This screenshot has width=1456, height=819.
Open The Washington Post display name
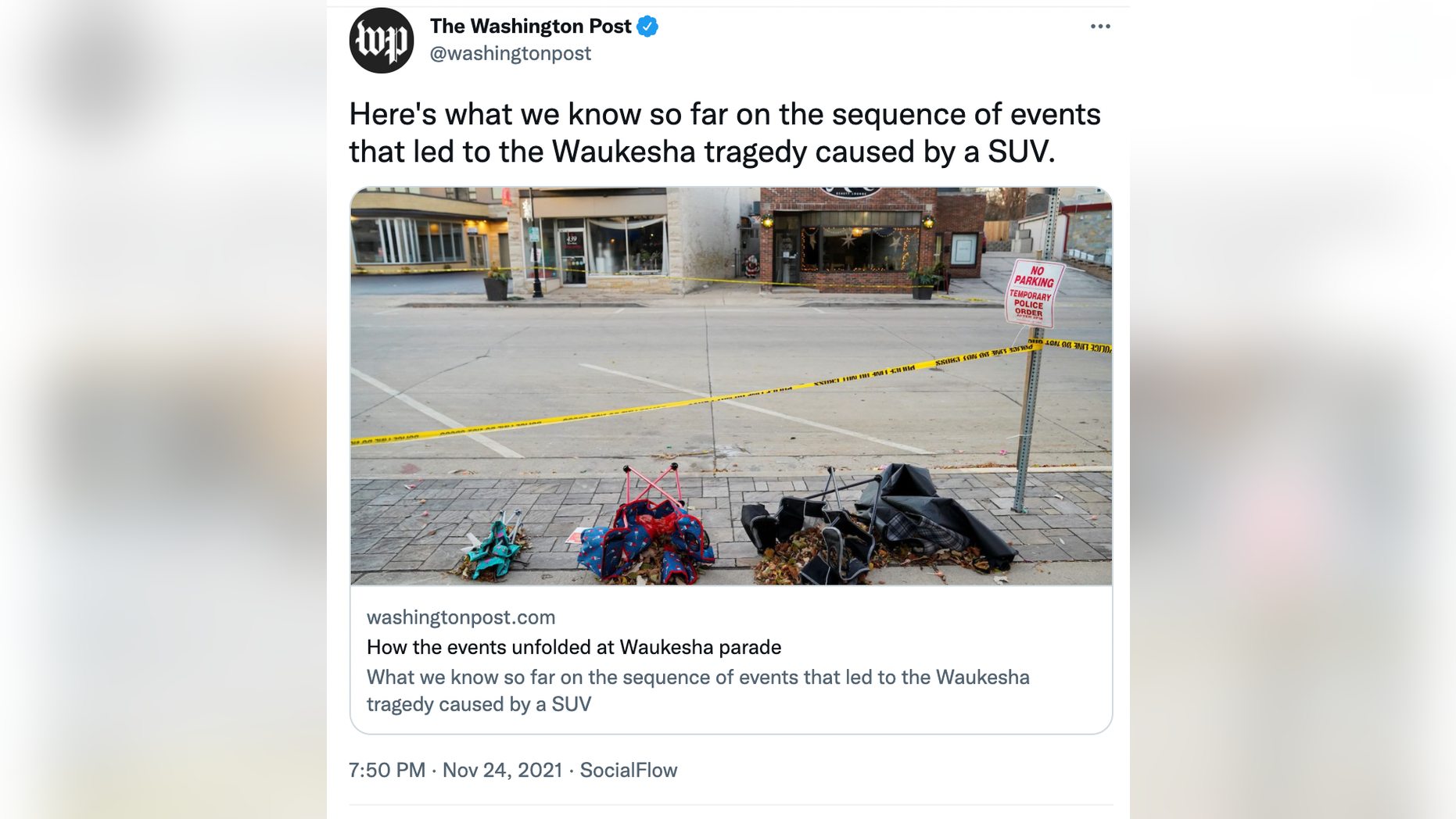[x=530, y=27]
